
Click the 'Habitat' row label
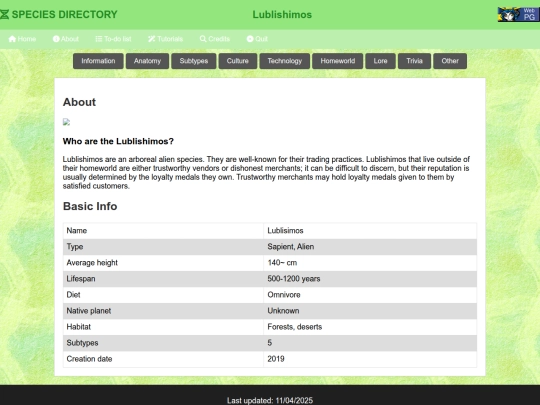(x=79, y=327)
